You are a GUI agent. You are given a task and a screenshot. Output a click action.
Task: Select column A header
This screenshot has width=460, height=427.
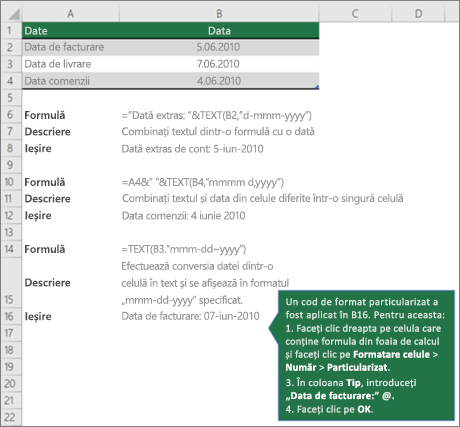tap(70, 14)
